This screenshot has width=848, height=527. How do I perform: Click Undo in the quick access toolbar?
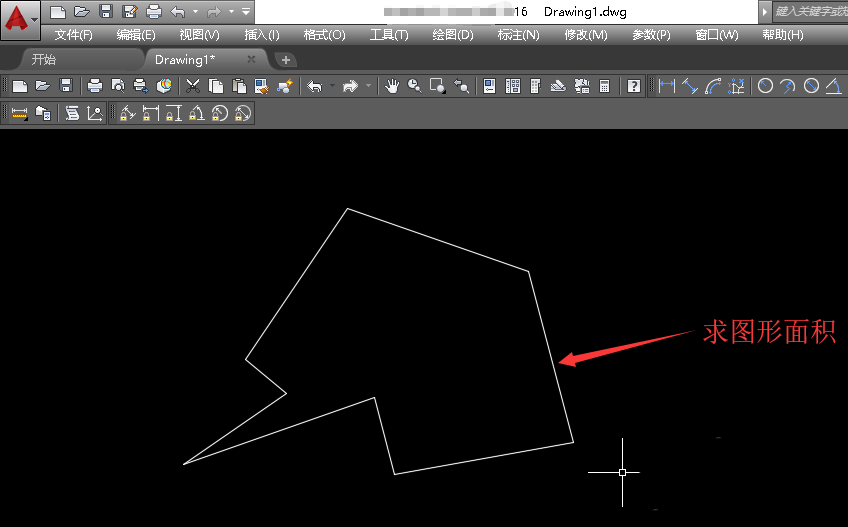(178, 11)
